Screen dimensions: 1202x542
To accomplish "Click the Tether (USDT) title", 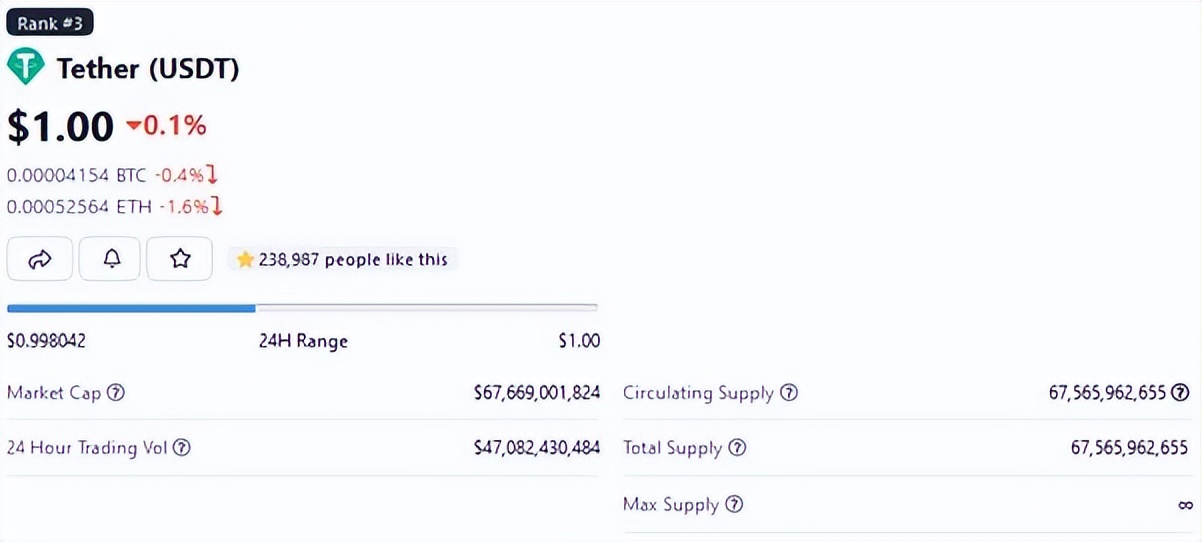I will [x=148, y=69].
